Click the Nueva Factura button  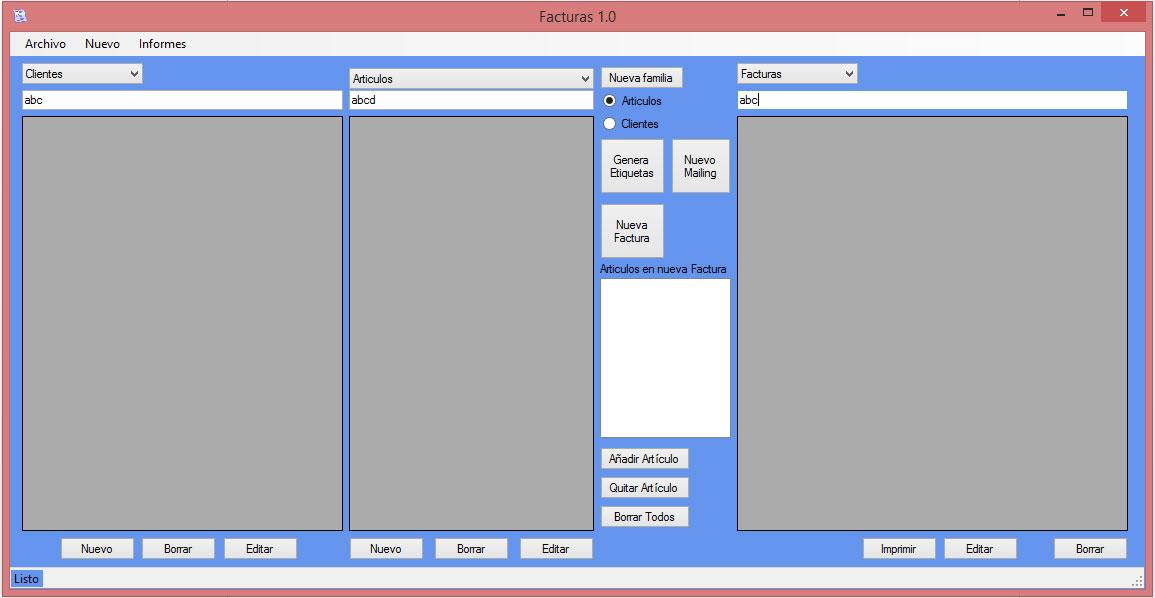(x=632, y=231)
